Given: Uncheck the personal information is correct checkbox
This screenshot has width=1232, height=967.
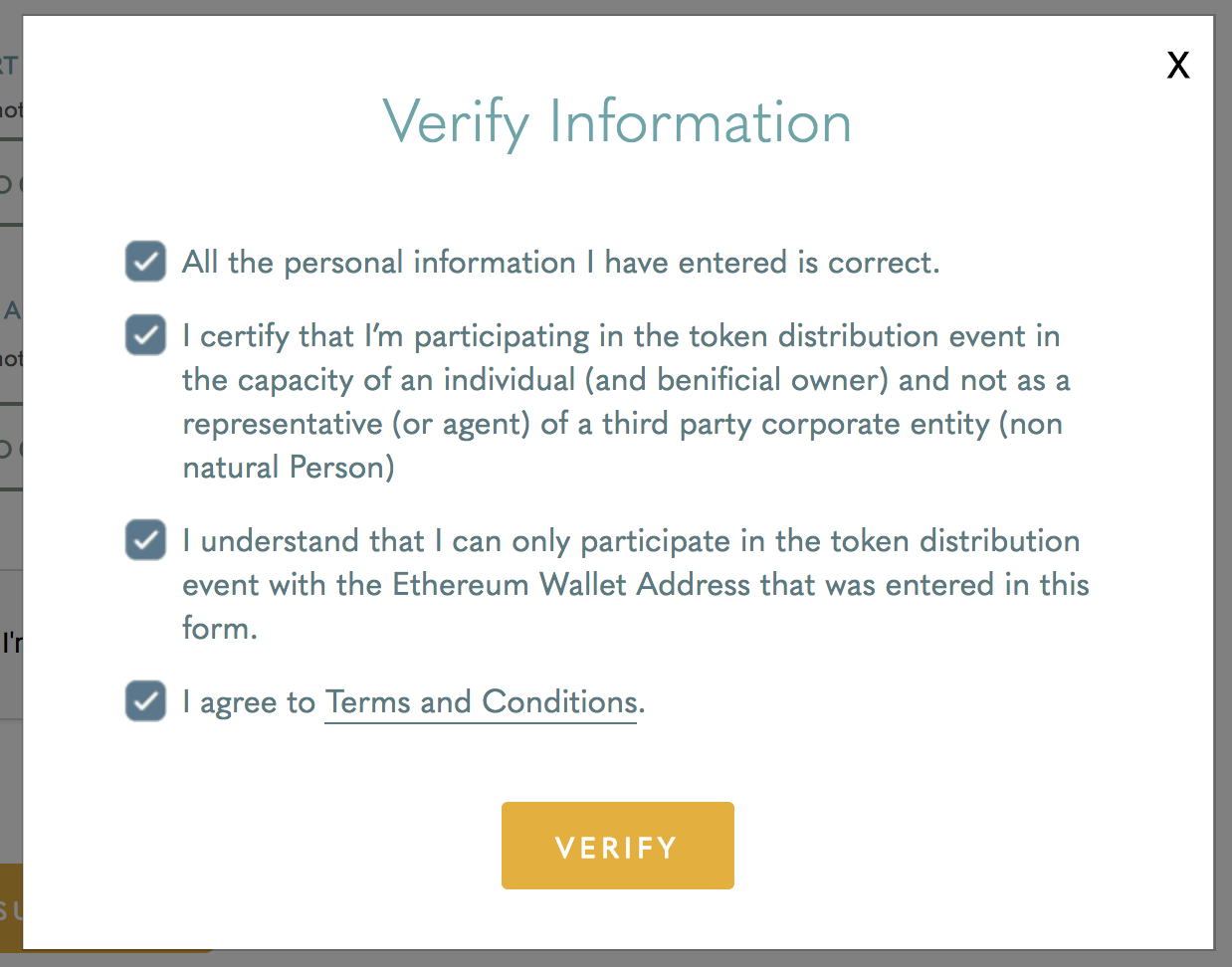Looking at the screenshot, I should 145,263.
